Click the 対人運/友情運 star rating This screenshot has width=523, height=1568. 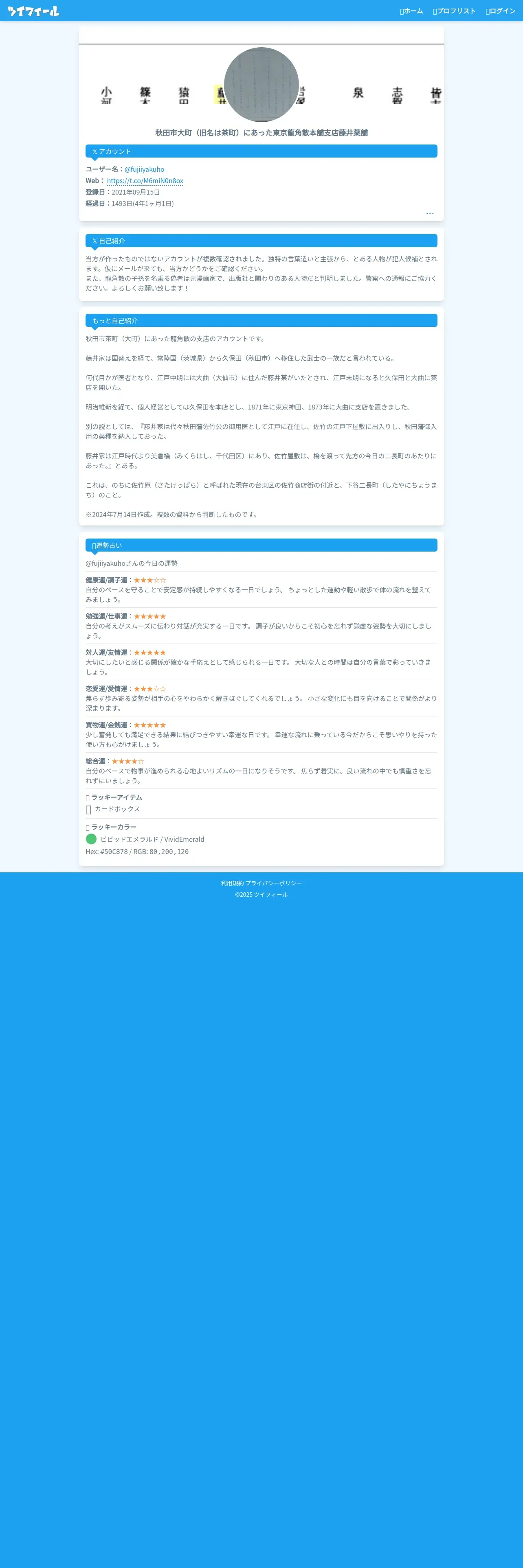[x=150, y=653]
